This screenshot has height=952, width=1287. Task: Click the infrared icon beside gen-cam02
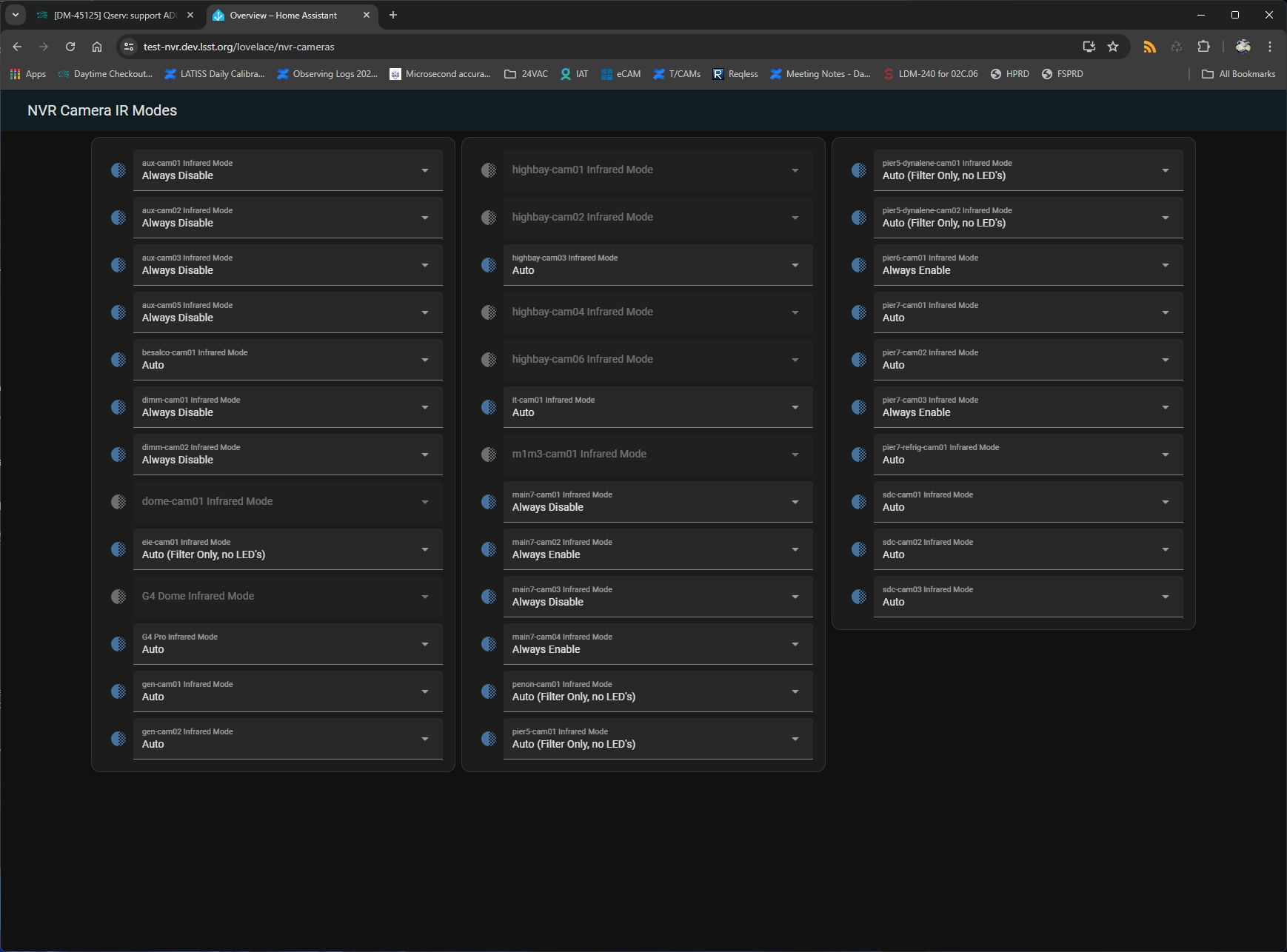[118, 739]
